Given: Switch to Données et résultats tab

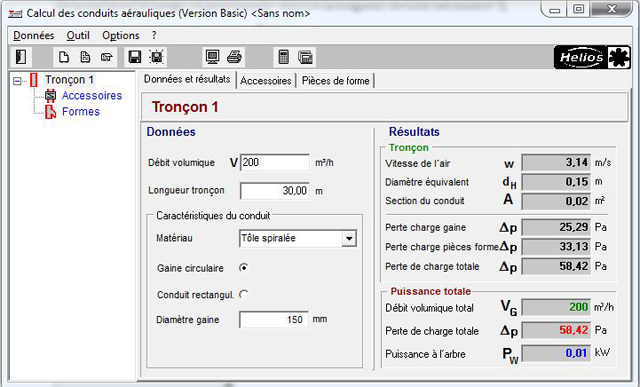Looking at the screenshot, I should coord(187,79).
